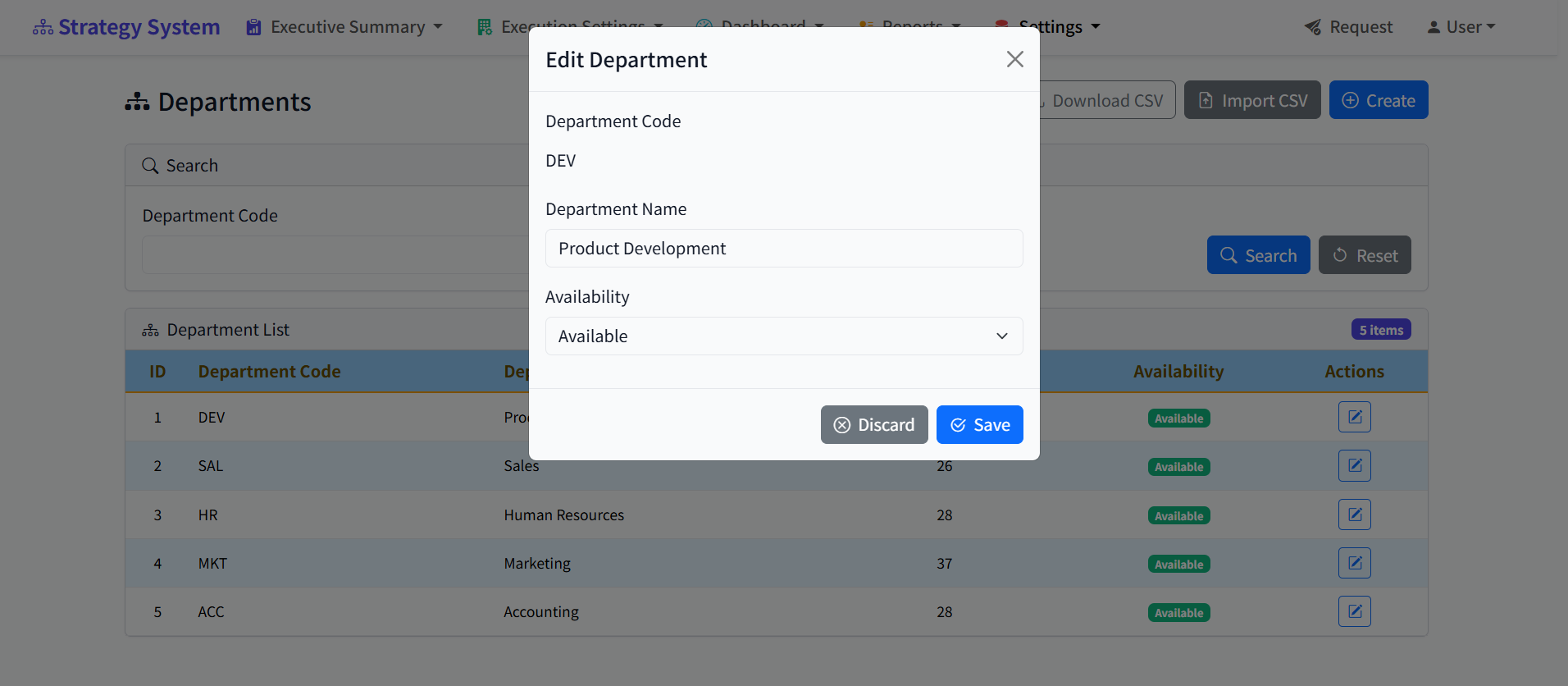The width and height of the screenshot is (1568, 686).
Task: Click the Discard circle-x icon
Action: click(842, 425)
